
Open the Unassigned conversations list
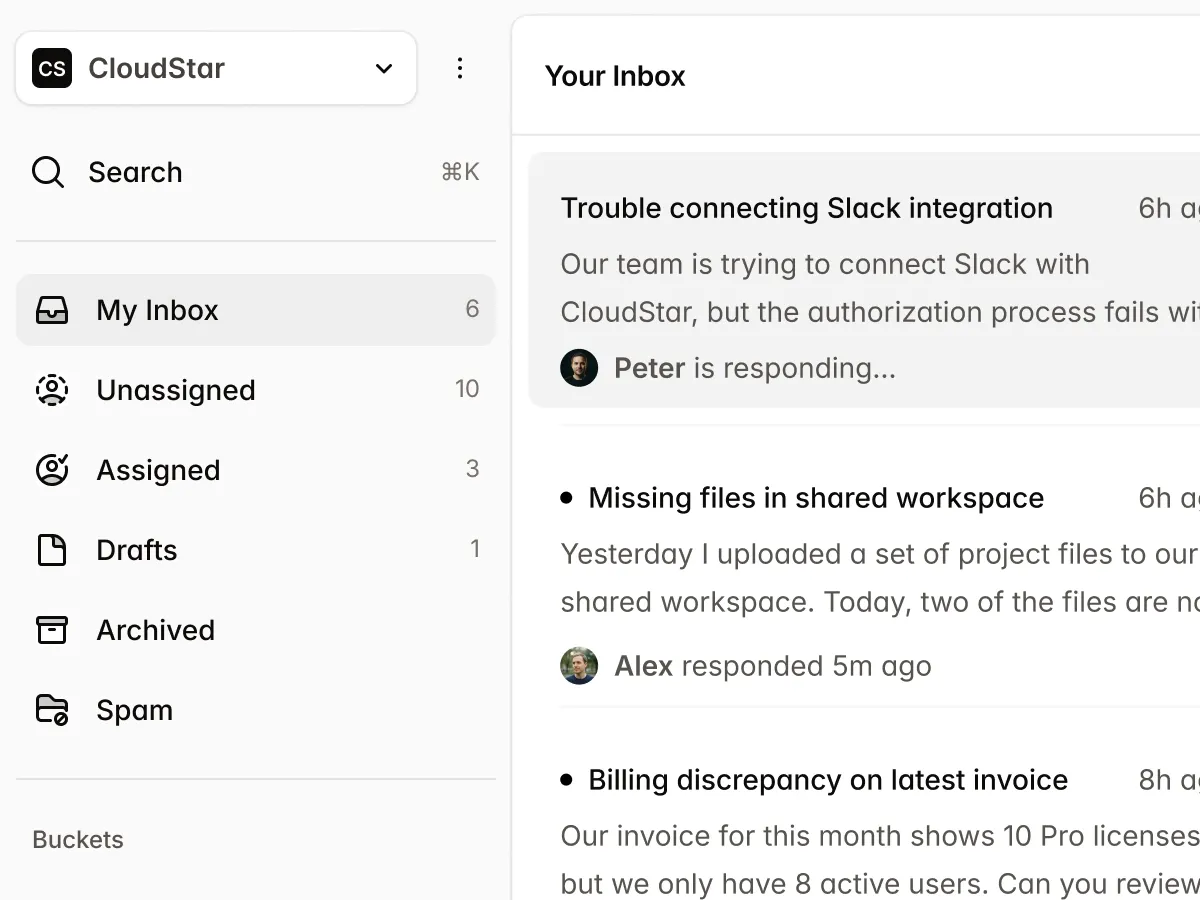tap(176, 390)
